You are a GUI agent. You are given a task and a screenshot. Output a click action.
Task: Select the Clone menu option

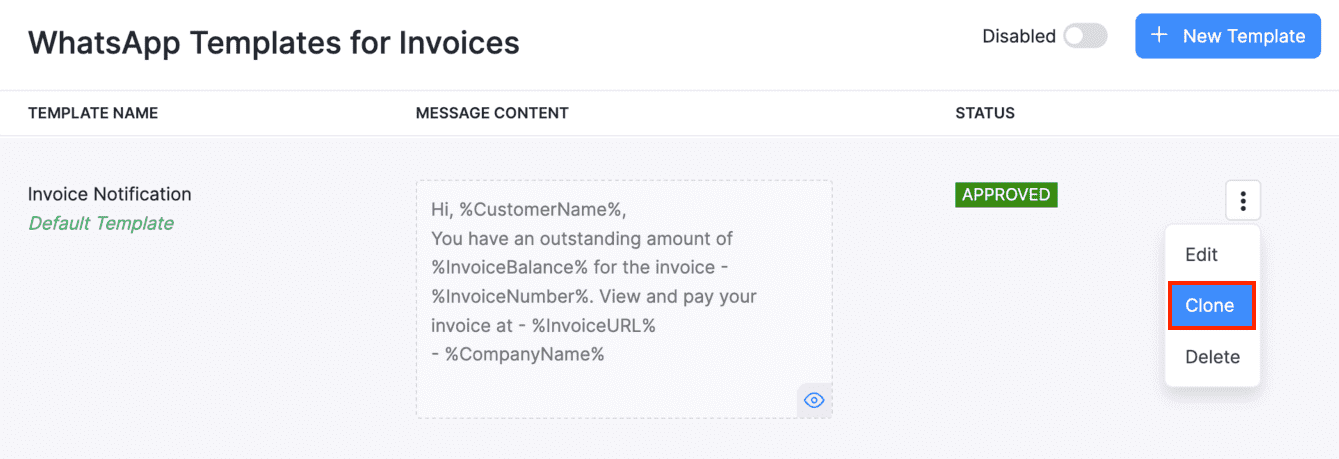point(1210,306)
